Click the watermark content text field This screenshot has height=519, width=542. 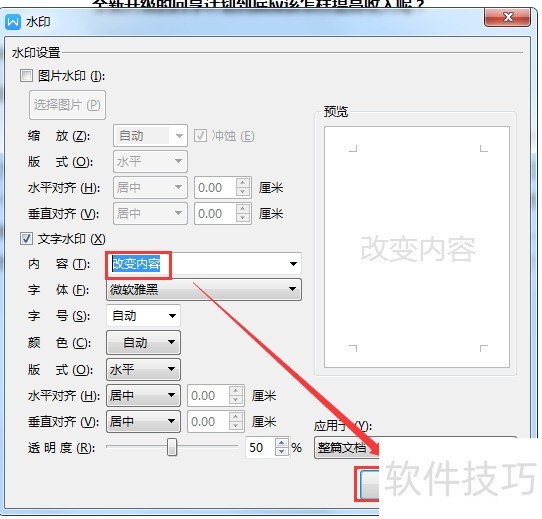(x=197, y=264)
